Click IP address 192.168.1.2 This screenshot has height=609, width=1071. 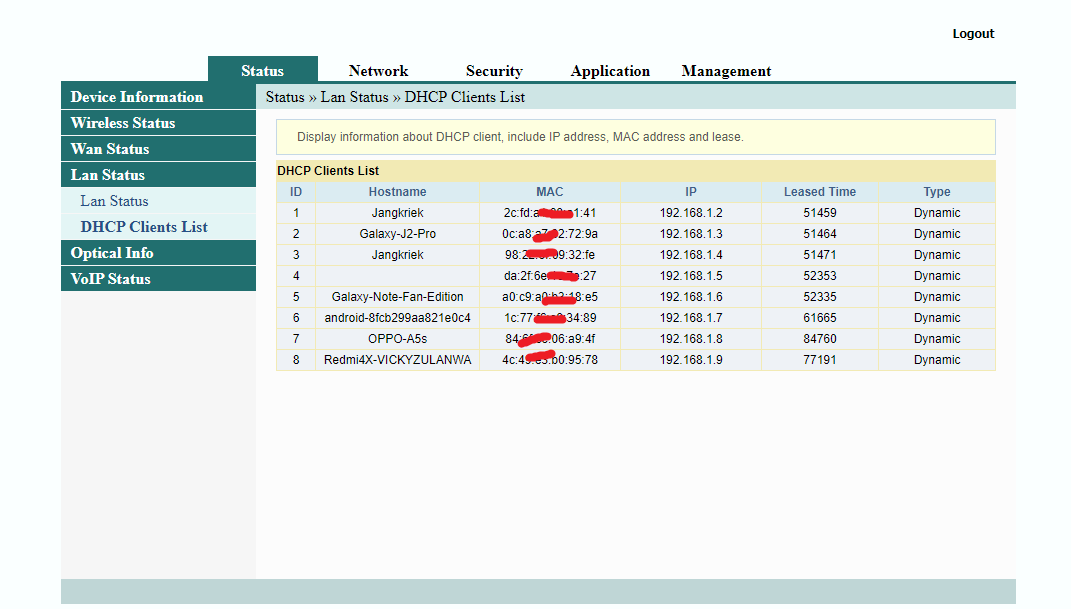coord(691,213)
